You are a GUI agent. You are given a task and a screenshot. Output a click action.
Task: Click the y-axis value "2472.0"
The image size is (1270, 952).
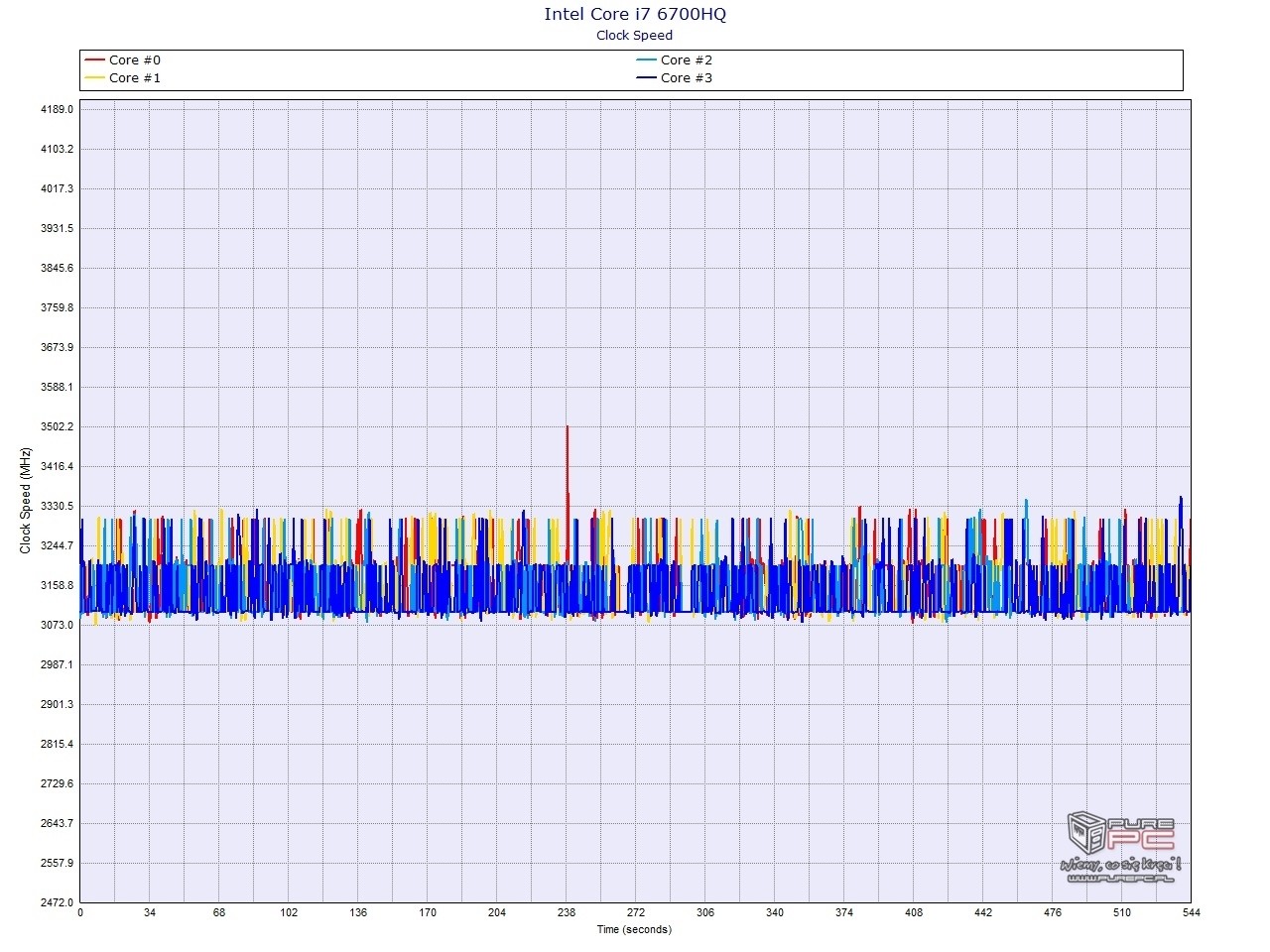(x=57, y=902)
